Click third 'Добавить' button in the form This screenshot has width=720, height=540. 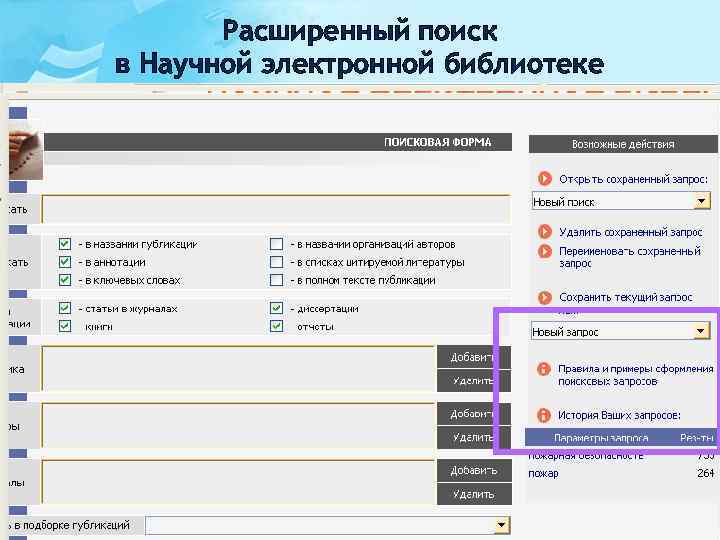tap(474, 471)
